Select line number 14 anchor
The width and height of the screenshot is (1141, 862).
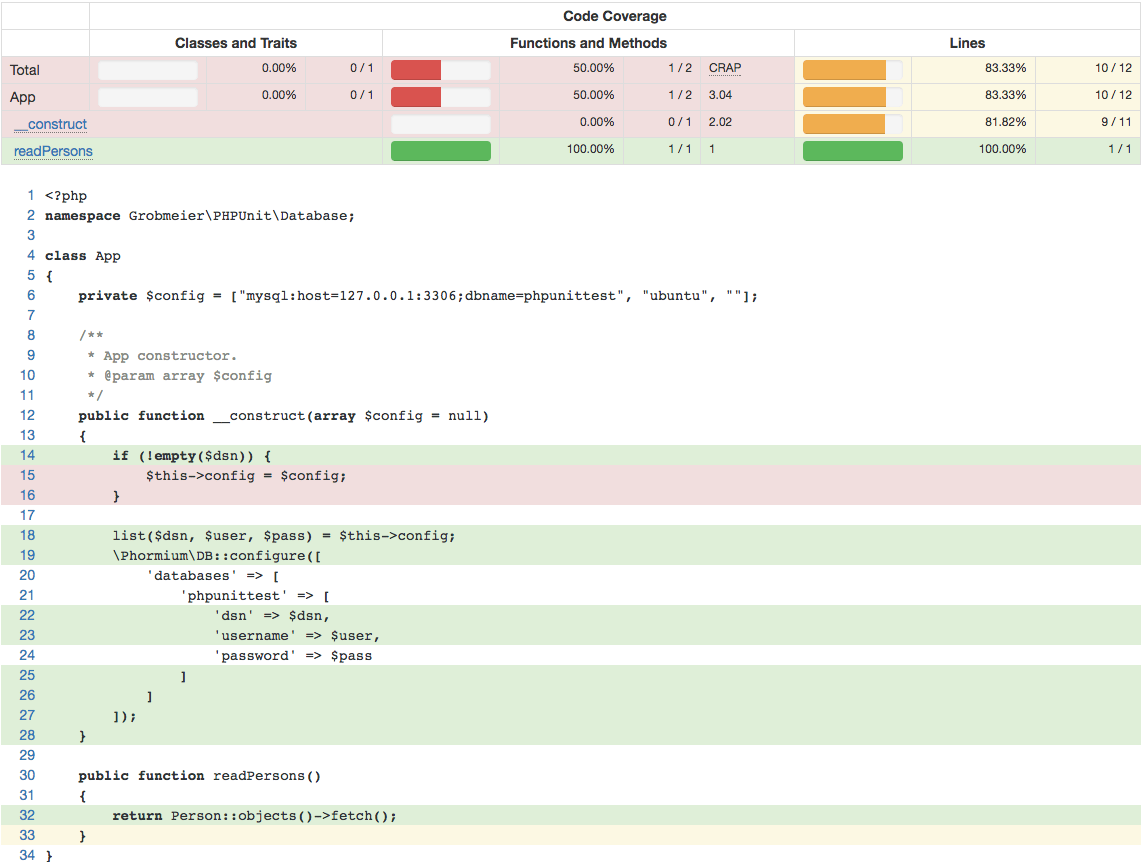(x=27, y=455)
